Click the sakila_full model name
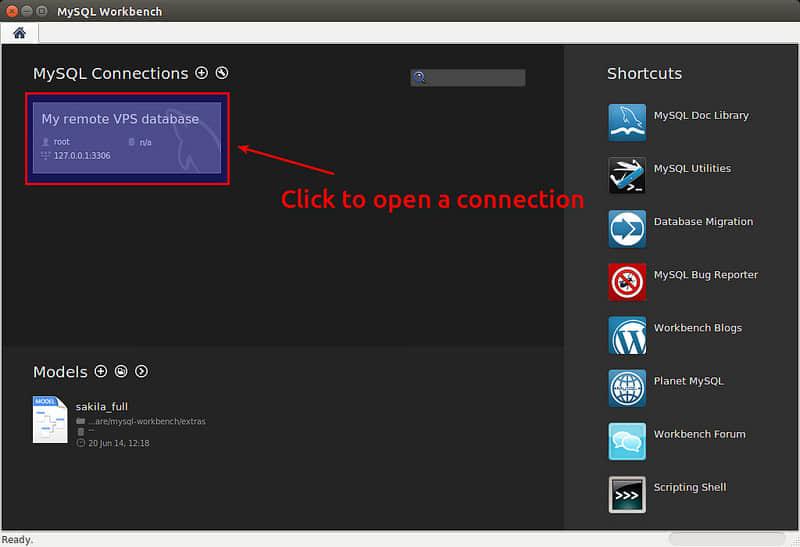 [x=102, y=407]
